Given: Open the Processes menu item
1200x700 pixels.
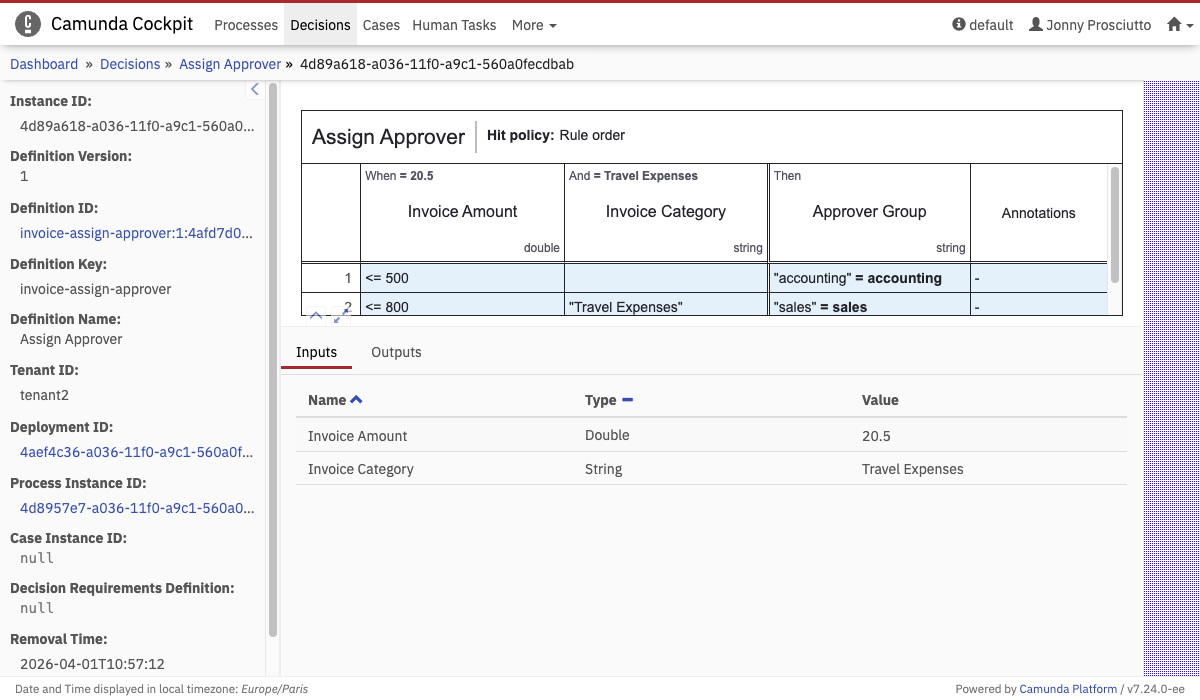Looking at the screenshot, I should (x=246, y=25).
